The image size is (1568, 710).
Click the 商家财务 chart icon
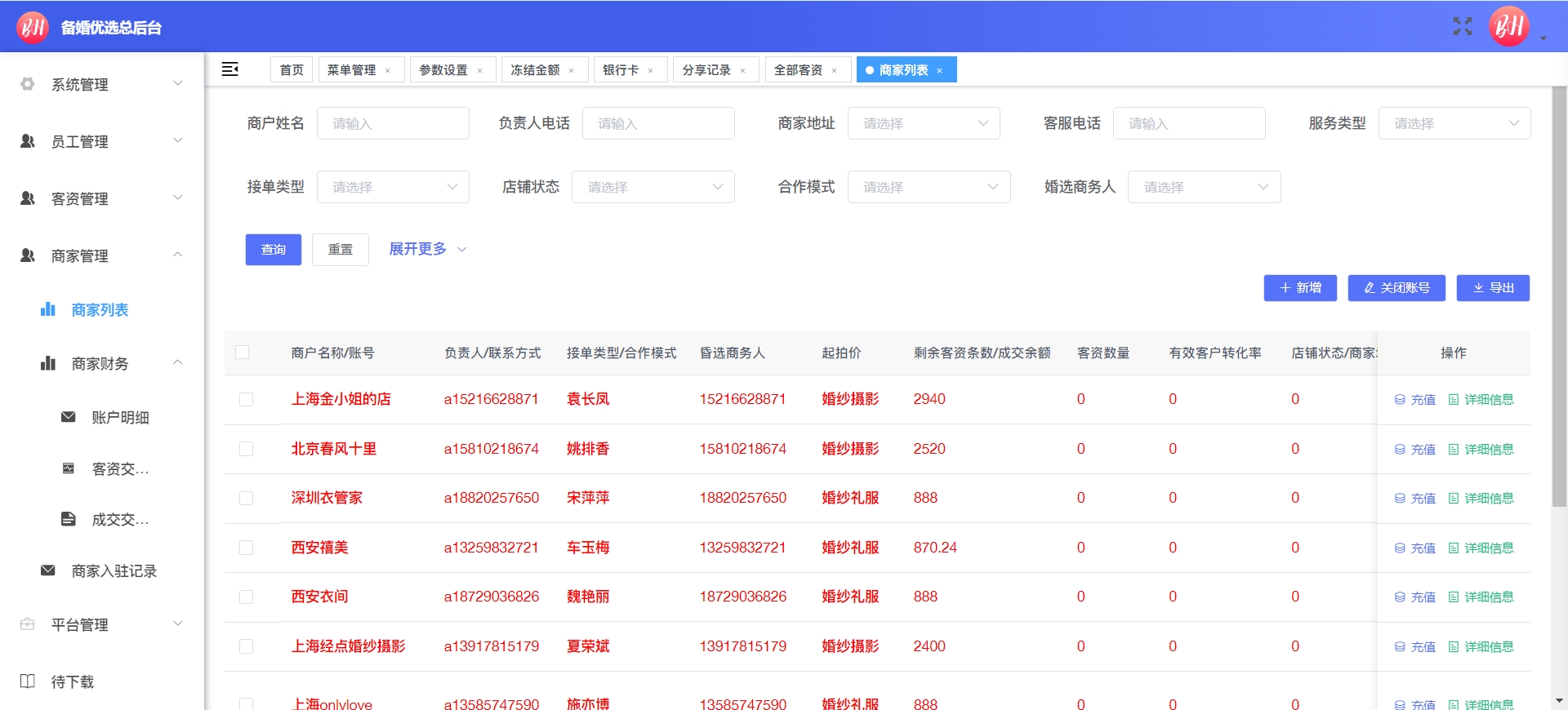coord(48,363)
